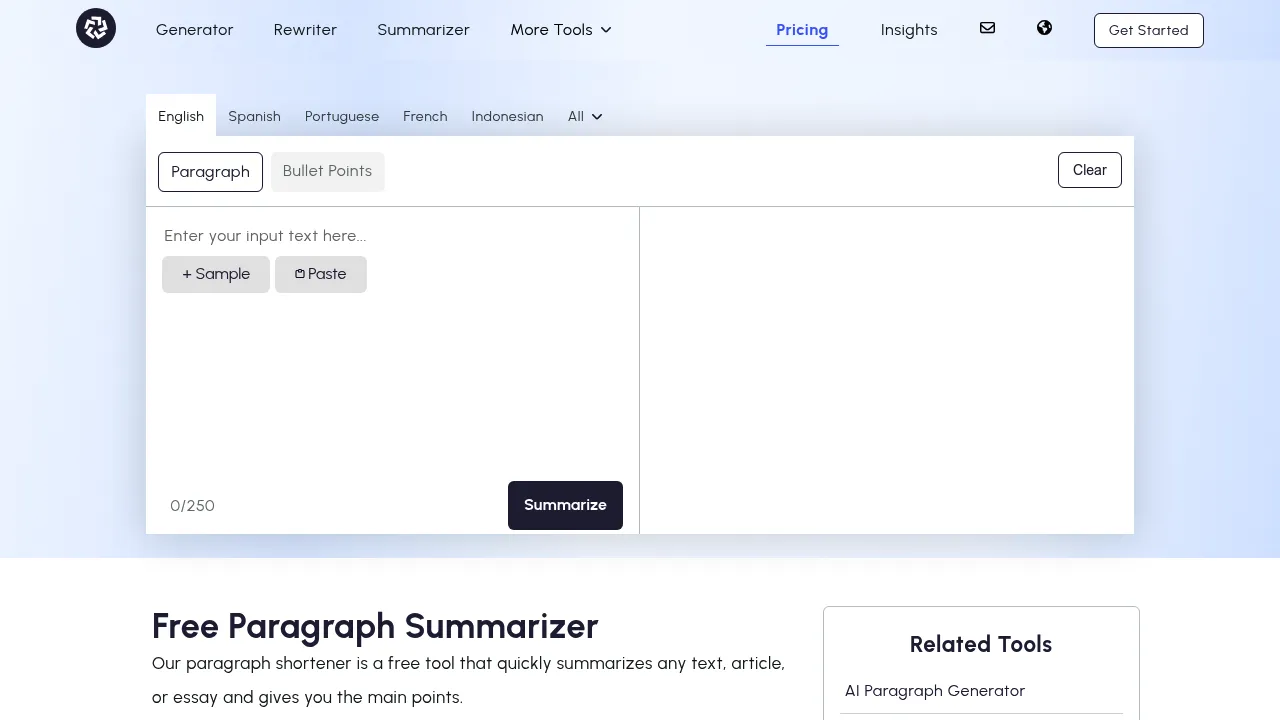Select Paragraph output mode
Viewport: 1280px width, 720px height.
[210, 172]
